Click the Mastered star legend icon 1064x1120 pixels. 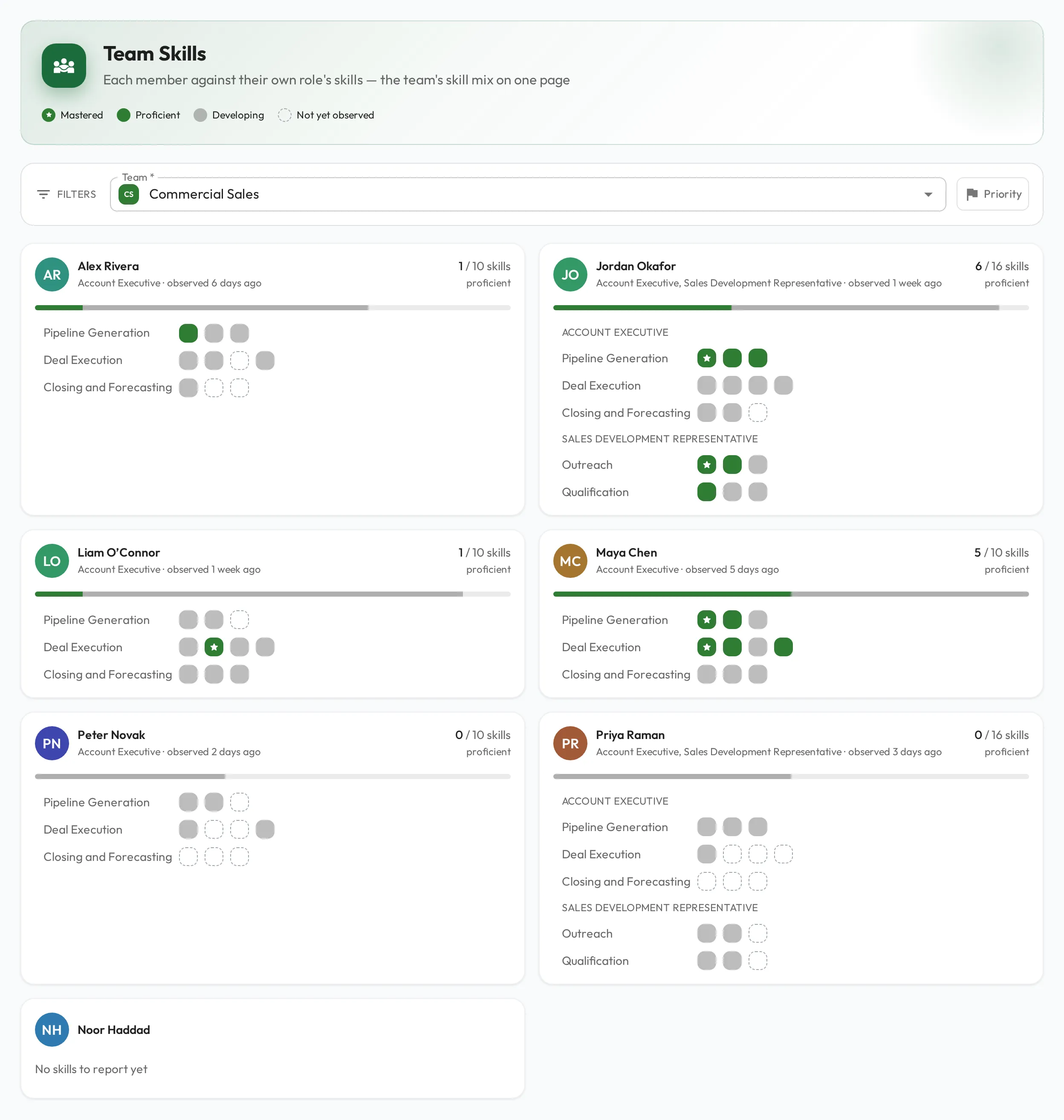pyautogui.click(x=49, y=115)
